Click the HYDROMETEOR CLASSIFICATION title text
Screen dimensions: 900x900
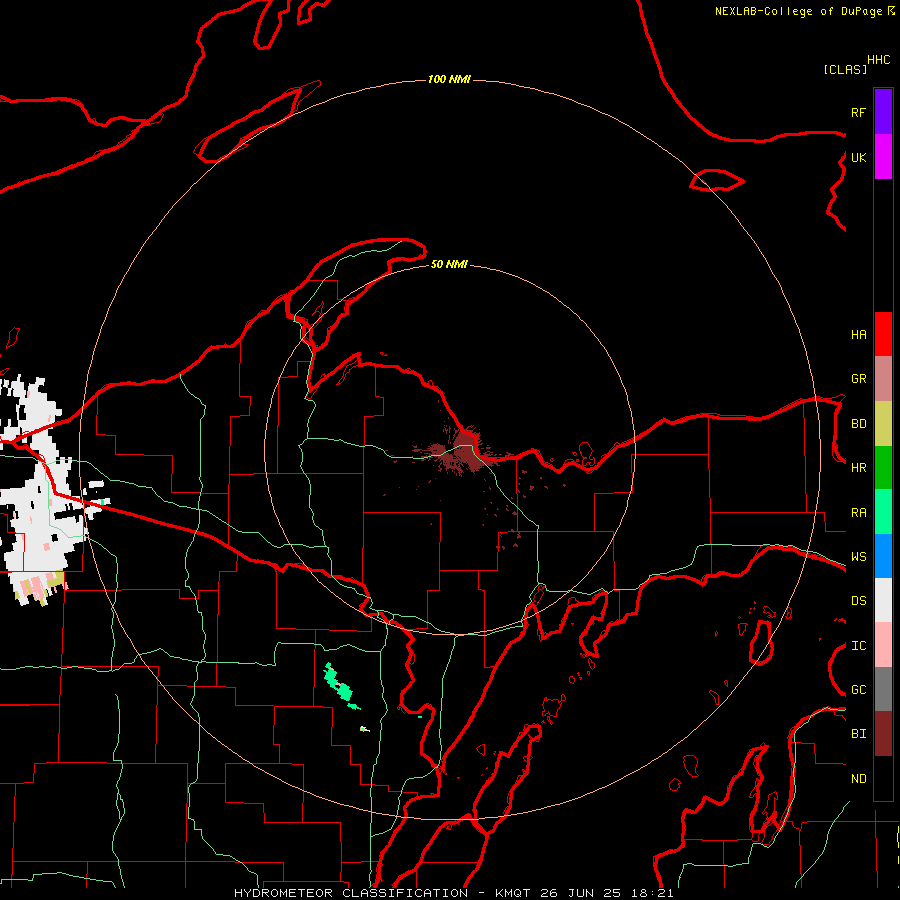click(351, 893)
